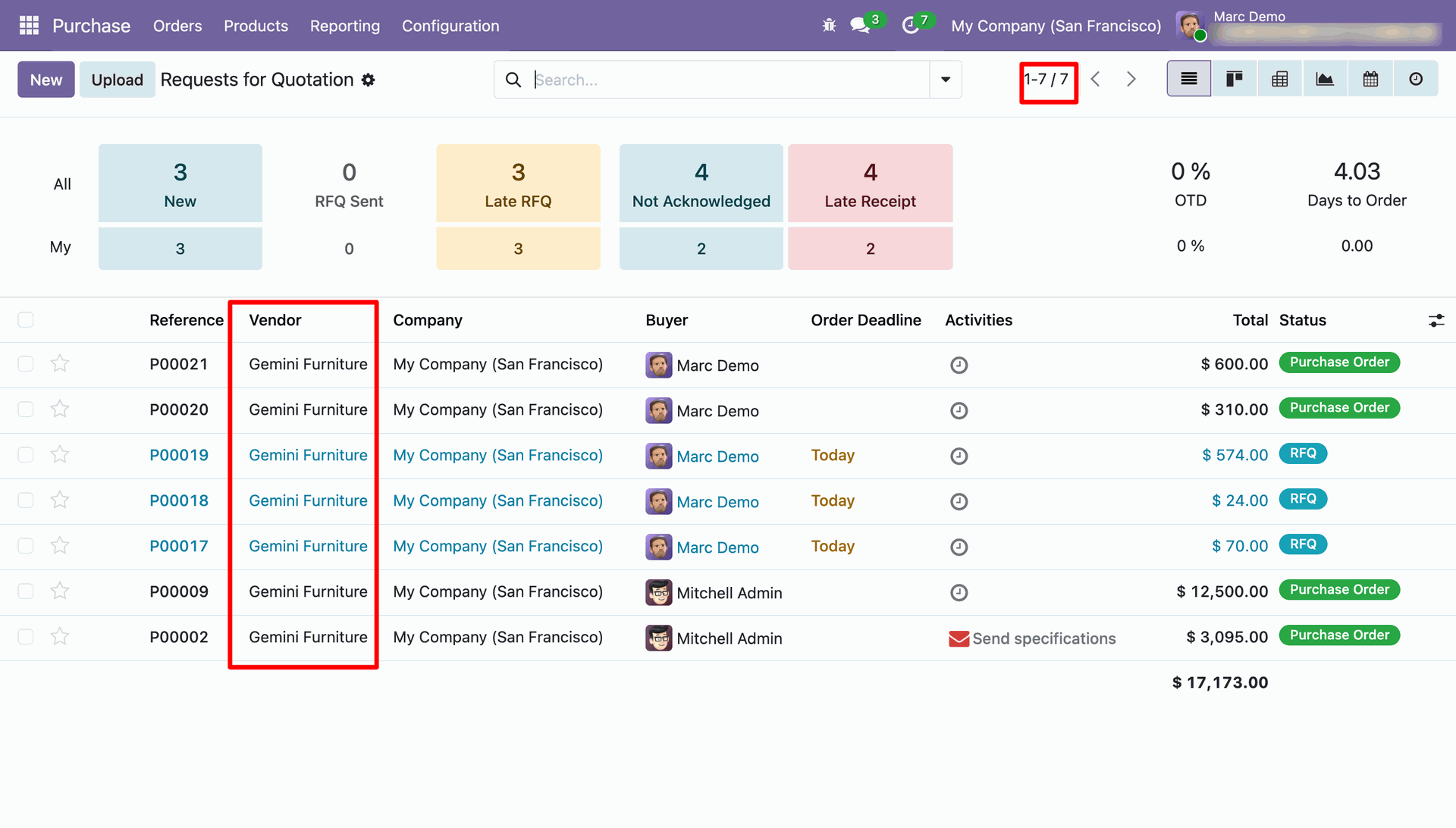Star order P00017 as favorite
The height and width of the screenshot is (828, 1456).
(60, 546)
